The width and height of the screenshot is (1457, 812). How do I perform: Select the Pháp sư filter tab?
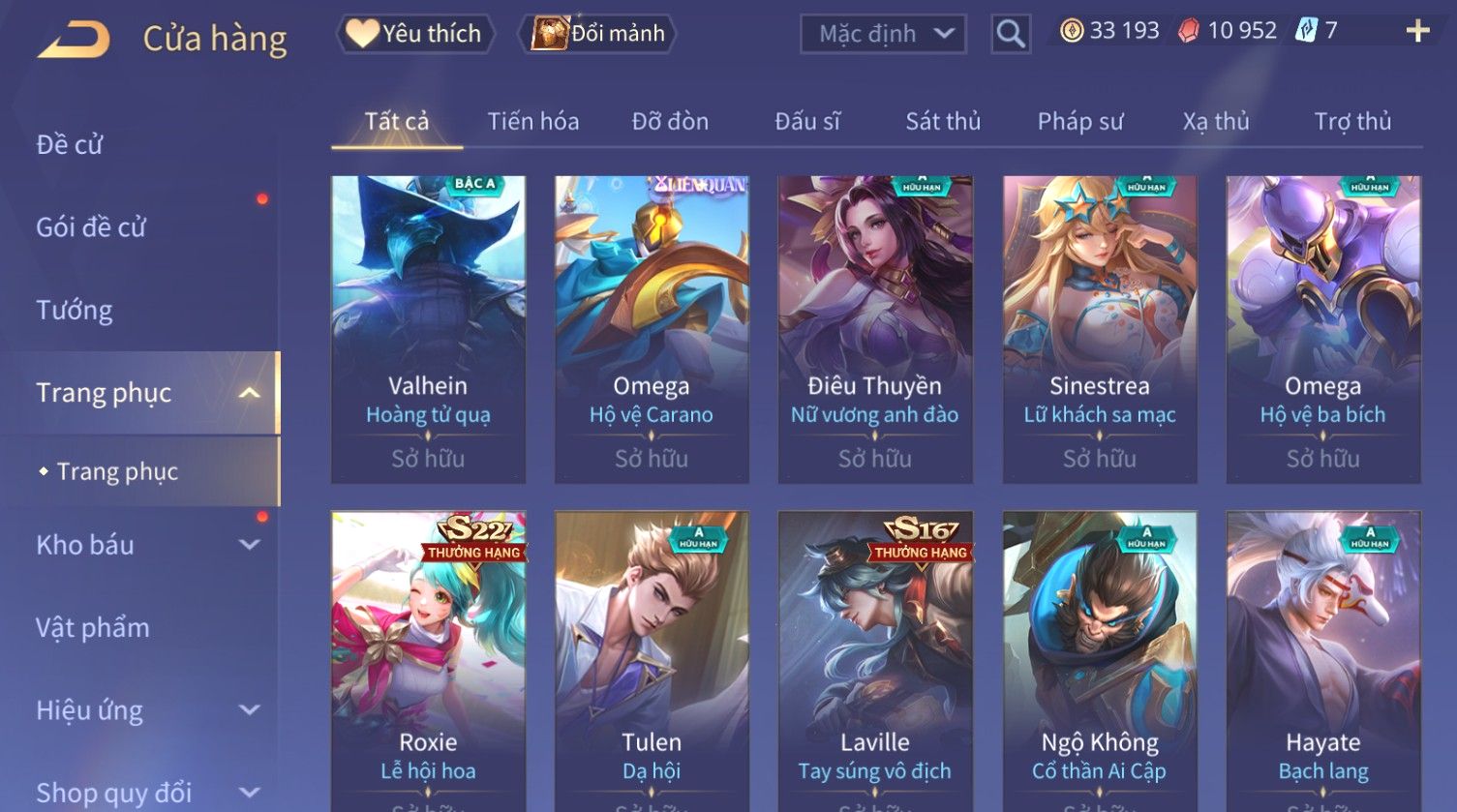[x=1080, y=121]
